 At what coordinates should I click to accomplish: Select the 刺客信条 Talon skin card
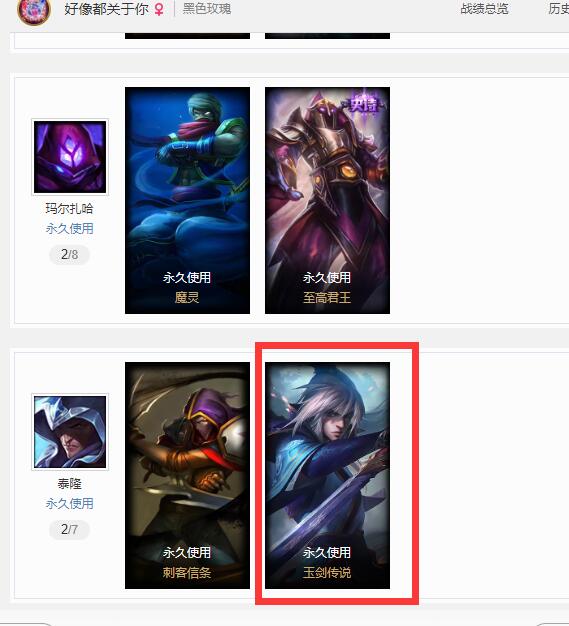point(187,475)
